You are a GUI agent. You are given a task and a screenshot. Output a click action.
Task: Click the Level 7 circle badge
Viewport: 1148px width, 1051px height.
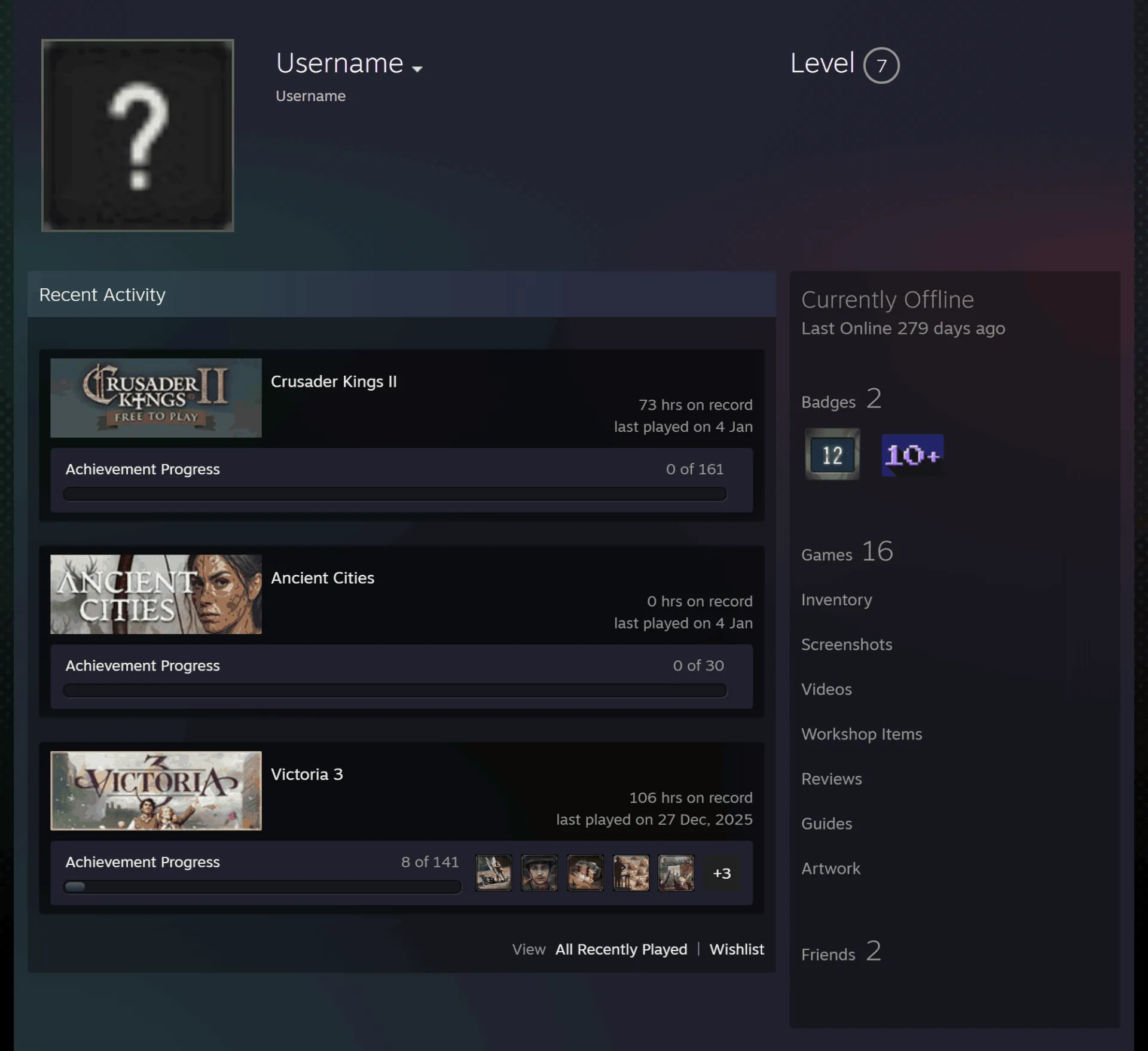881,65
